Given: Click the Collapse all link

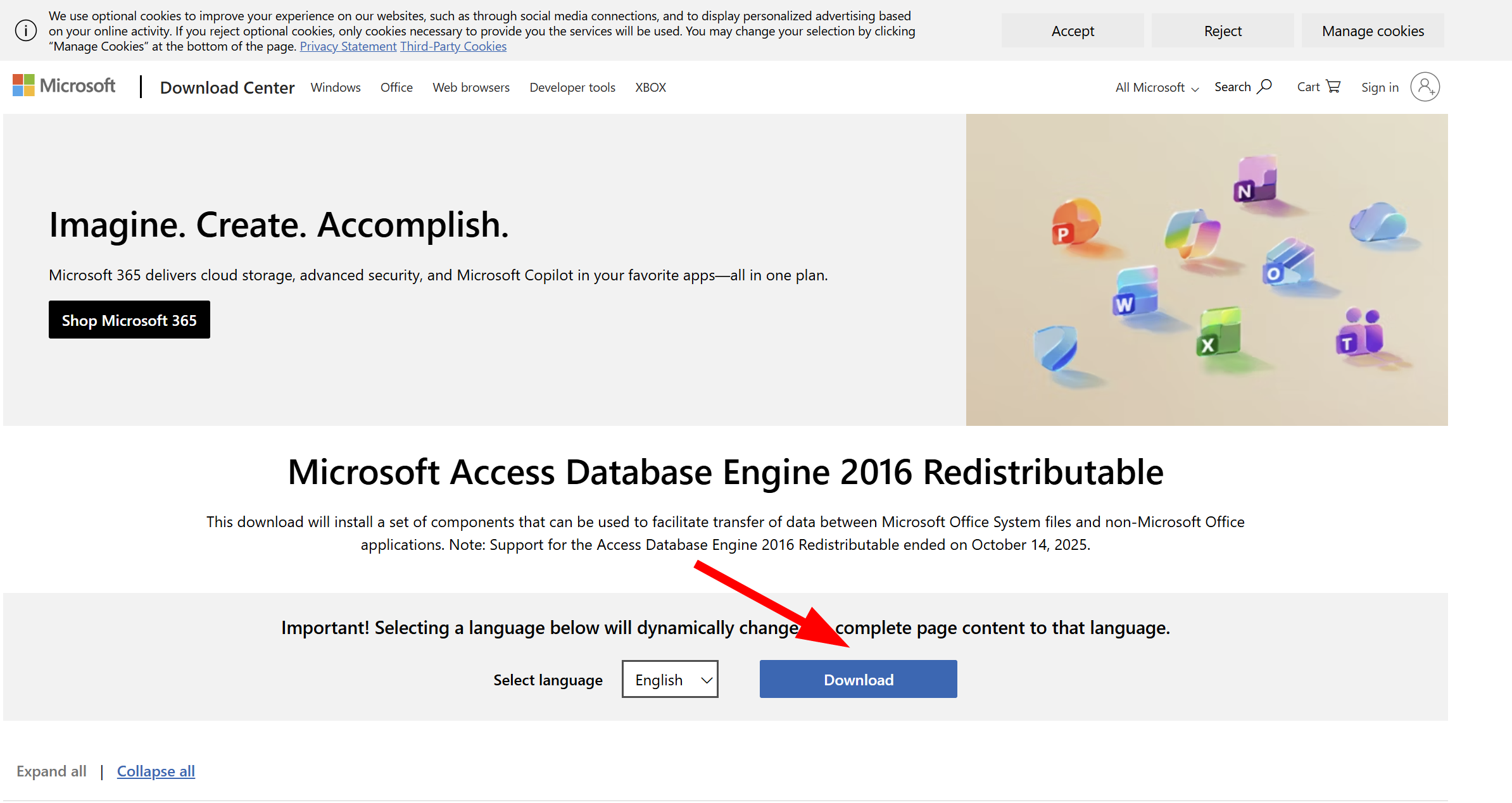Looking at the screenshot, I should pyautogui.click(x=156, y=771).
